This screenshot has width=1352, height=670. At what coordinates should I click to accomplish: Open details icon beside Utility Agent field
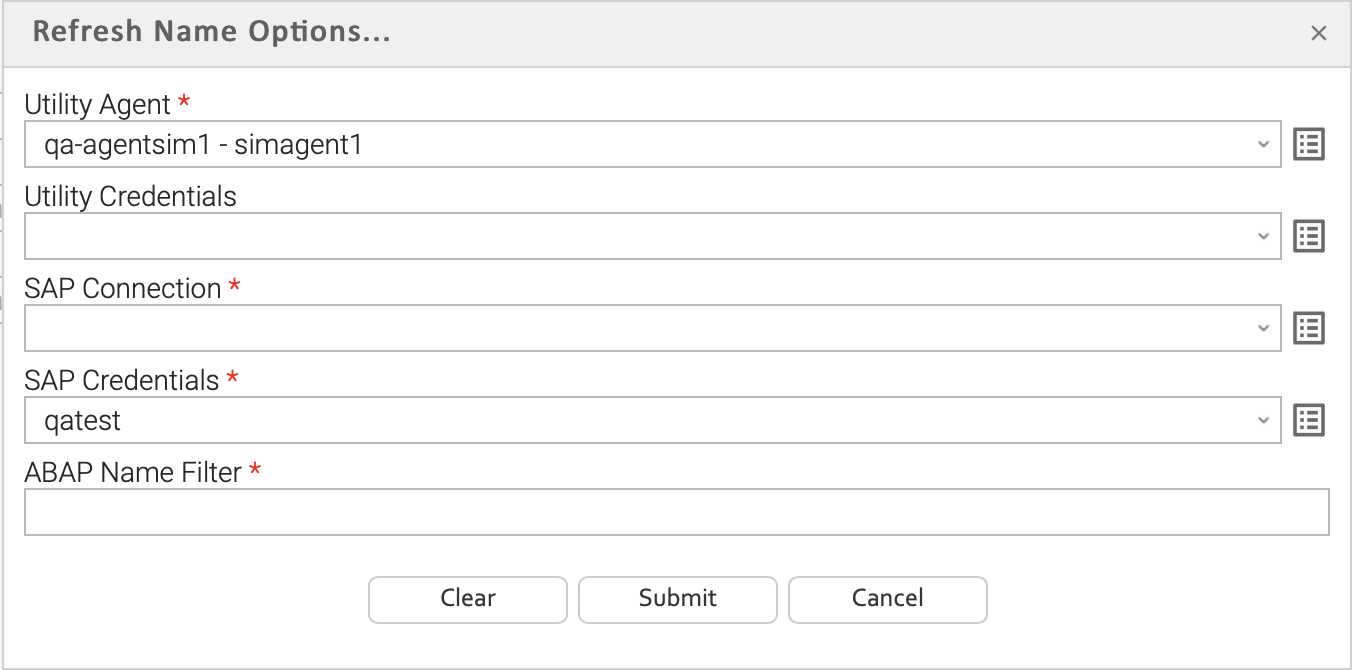pos(1309,145)
